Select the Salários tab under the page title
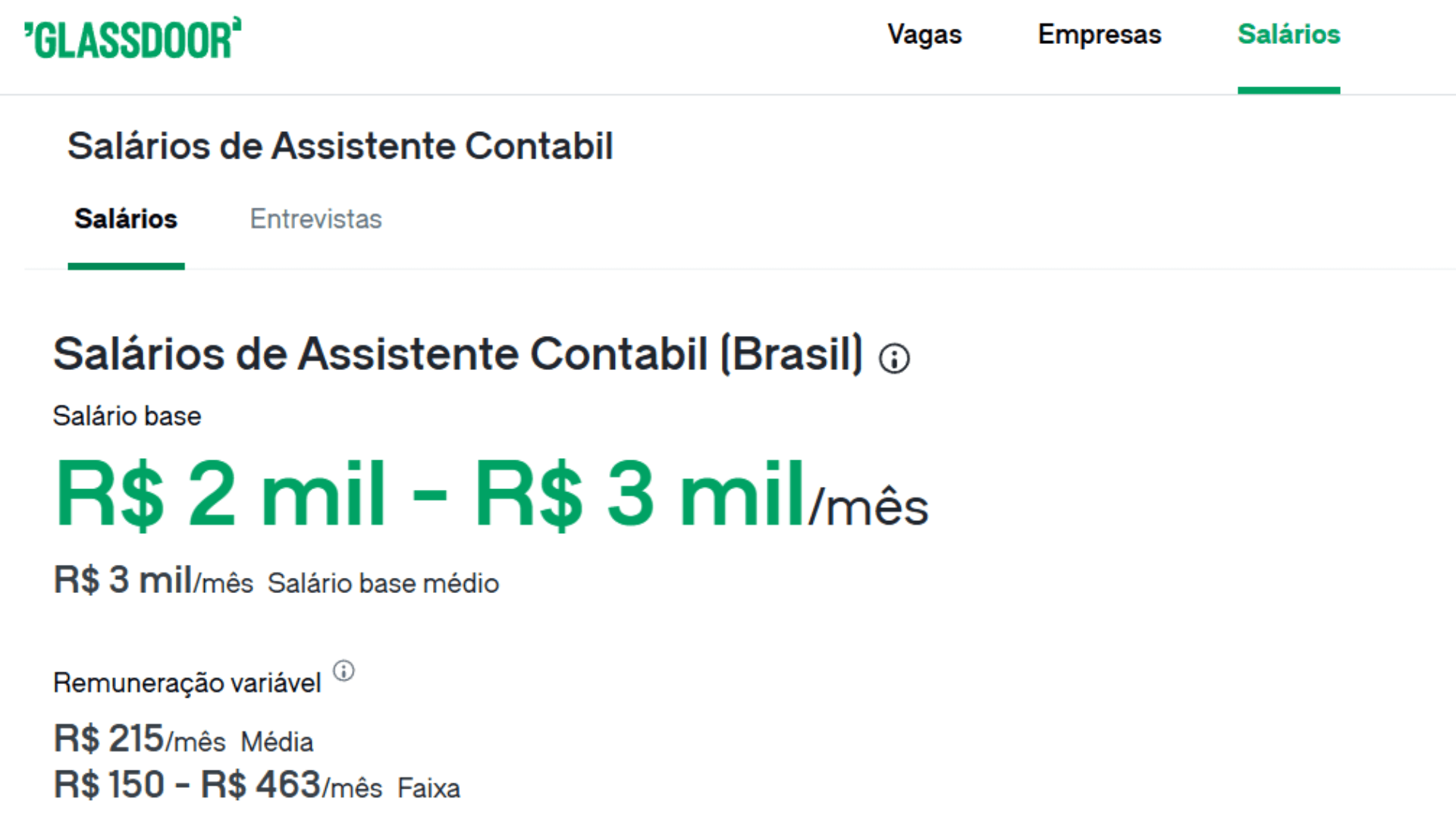This screenshot has height=819, width=1456. 126,219
